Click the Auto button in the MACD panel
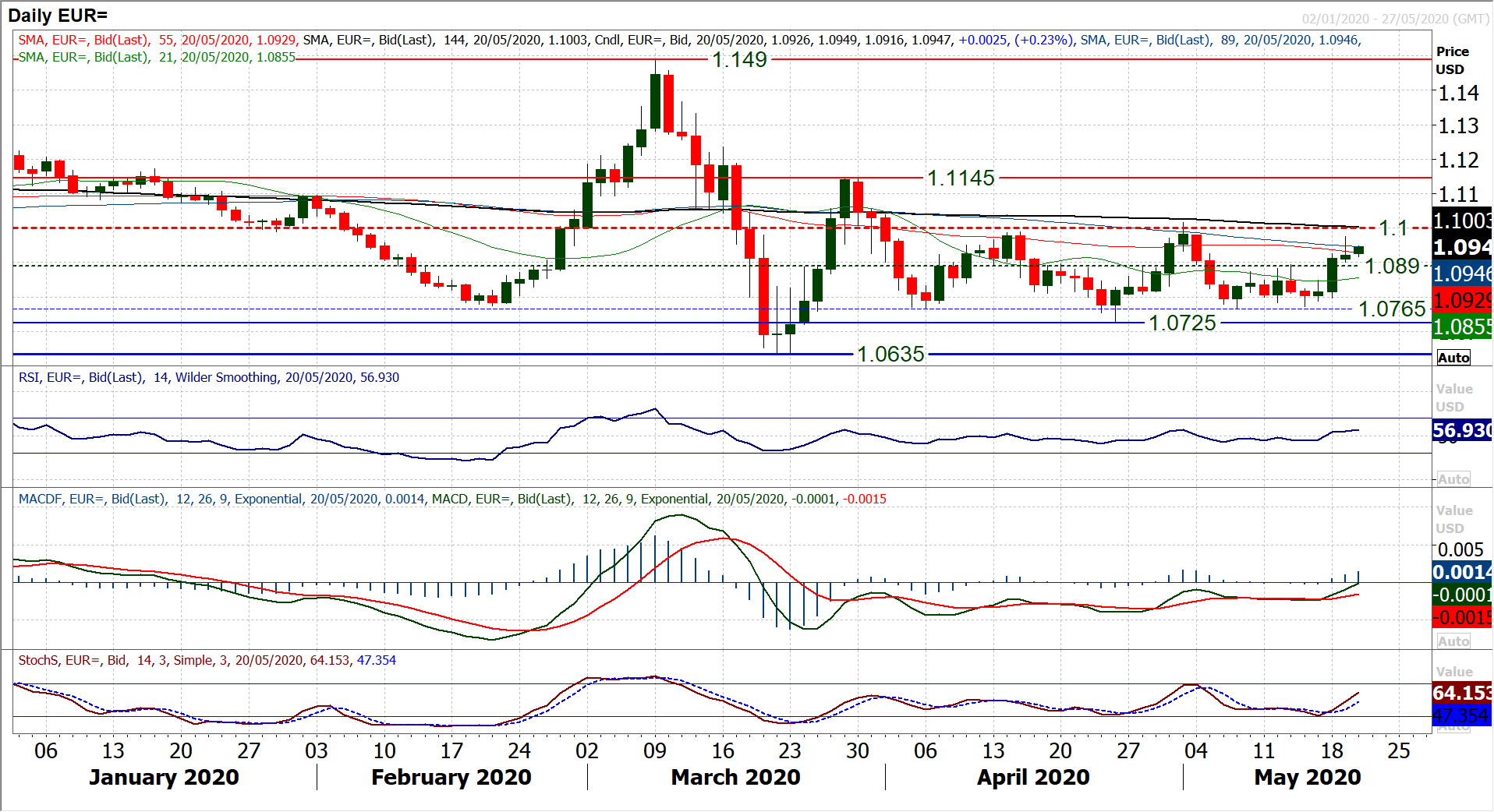The height and width of the screenshot is (812, 1494). 1453,641
